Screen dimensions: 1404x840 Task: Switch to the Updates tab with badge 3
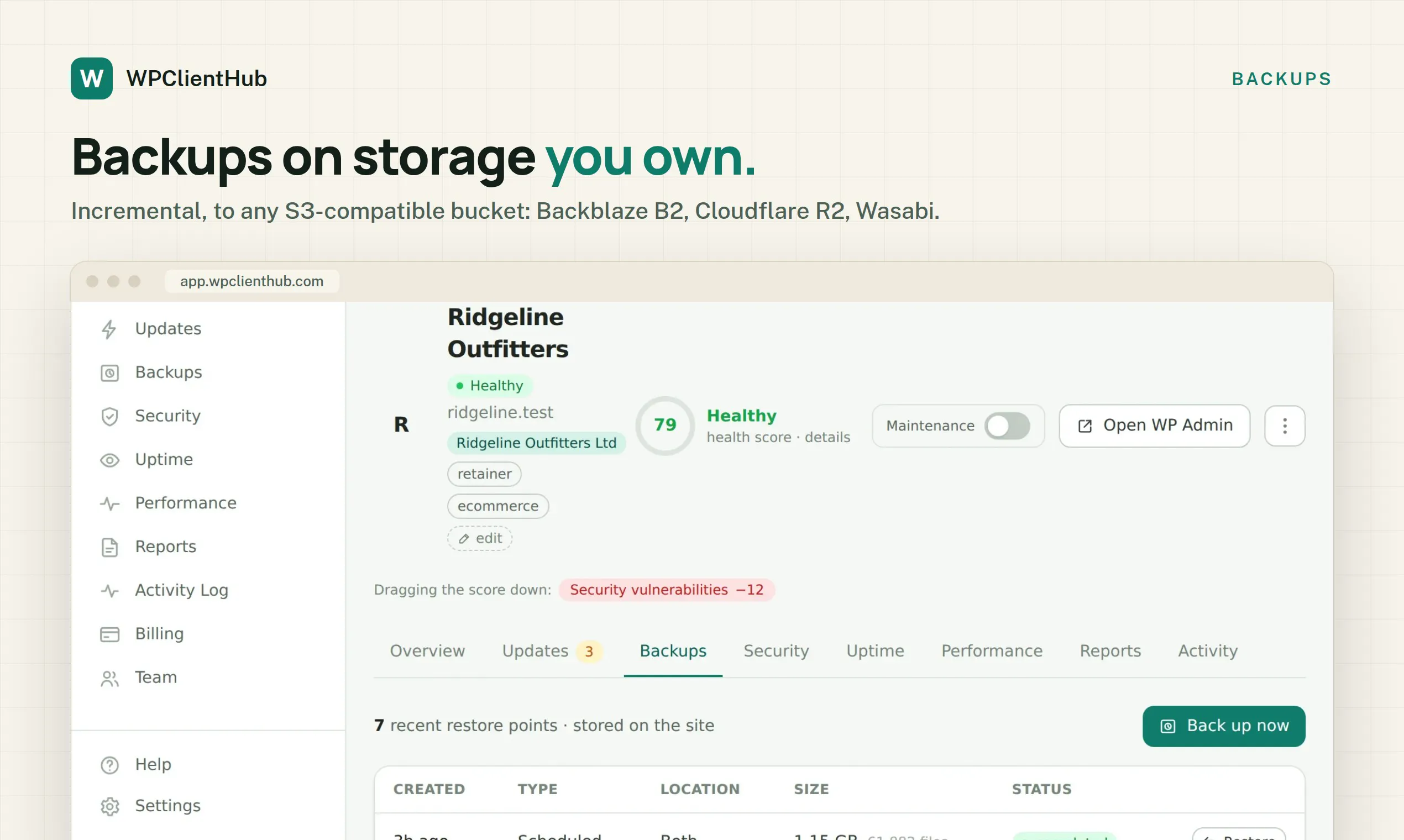pos(552,651)
